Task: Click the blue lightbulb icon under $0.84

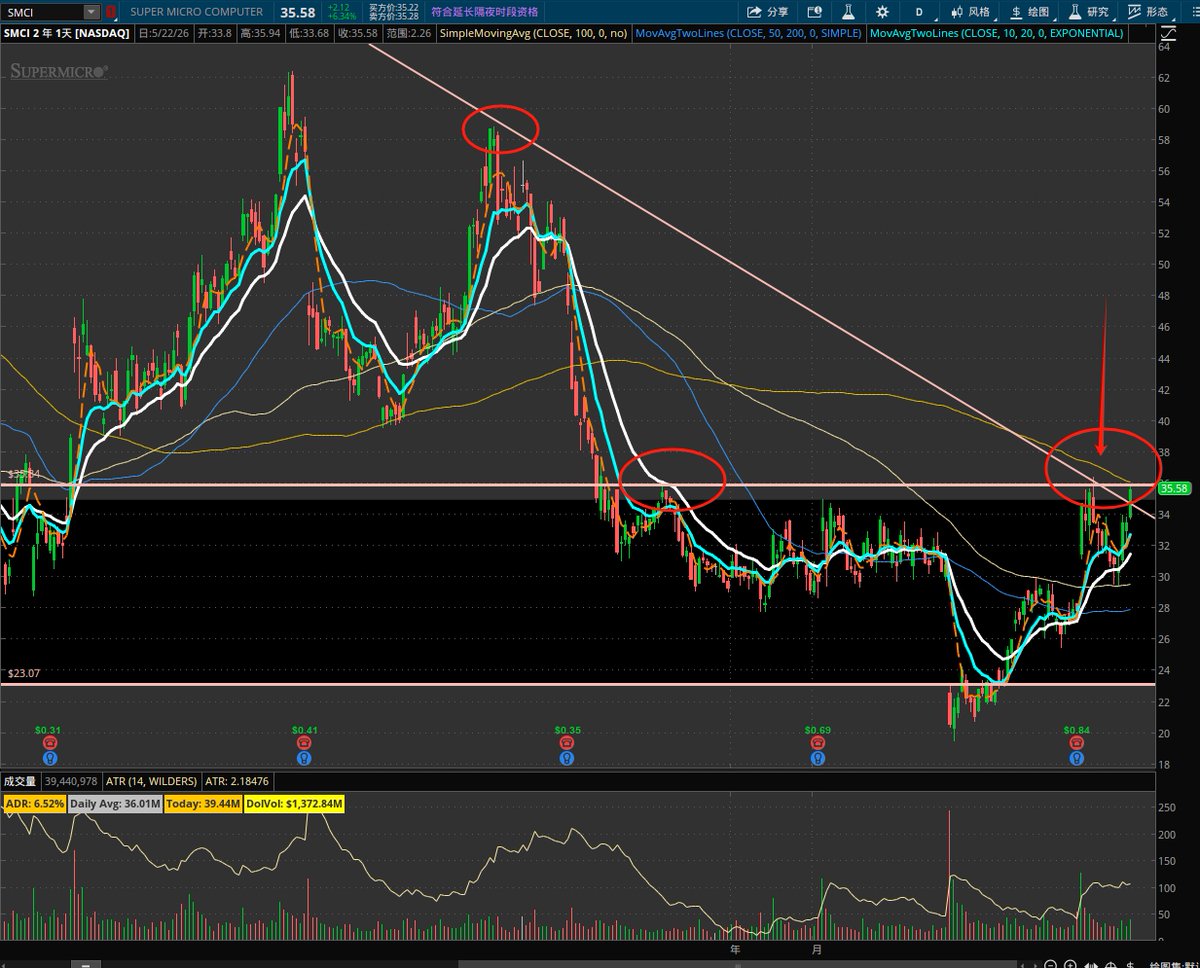Action: (x=1077, y=758)
